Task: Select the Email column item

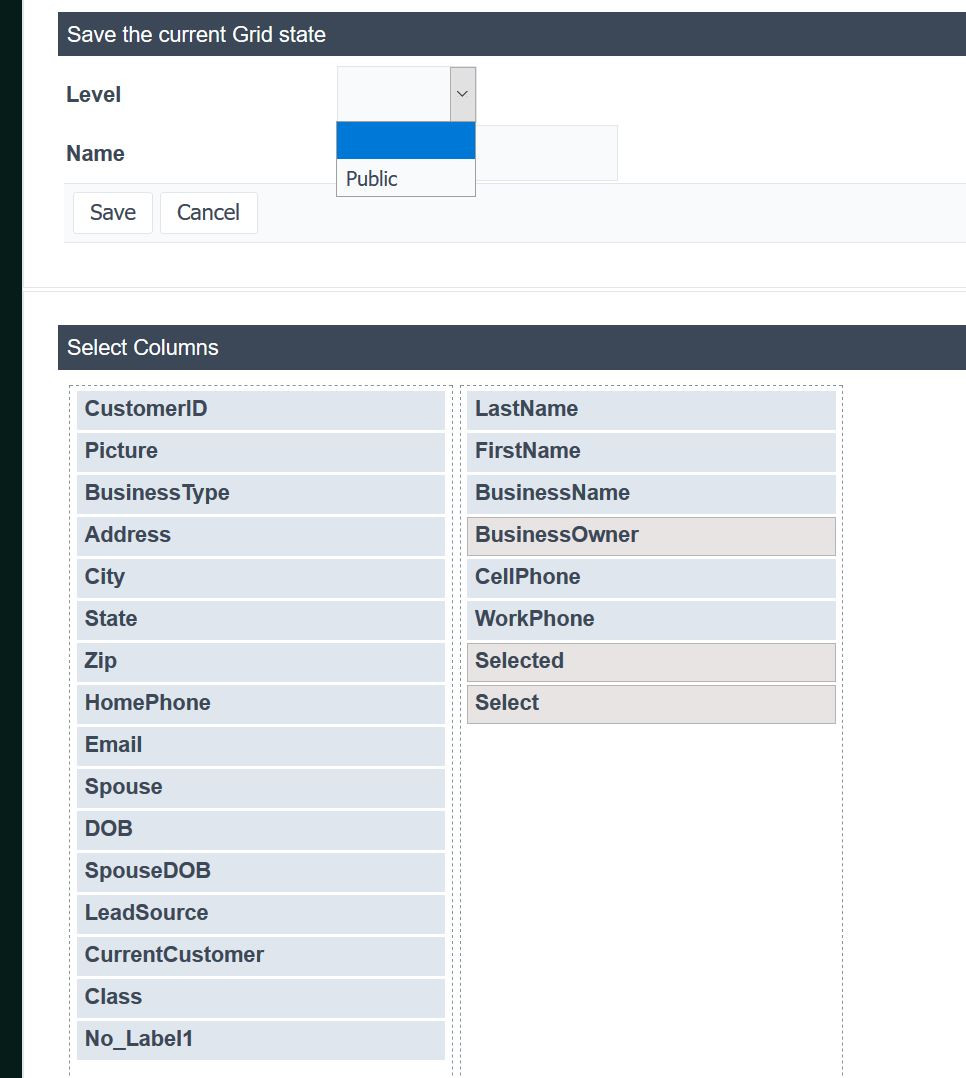Action: click(x=261, y=745)
